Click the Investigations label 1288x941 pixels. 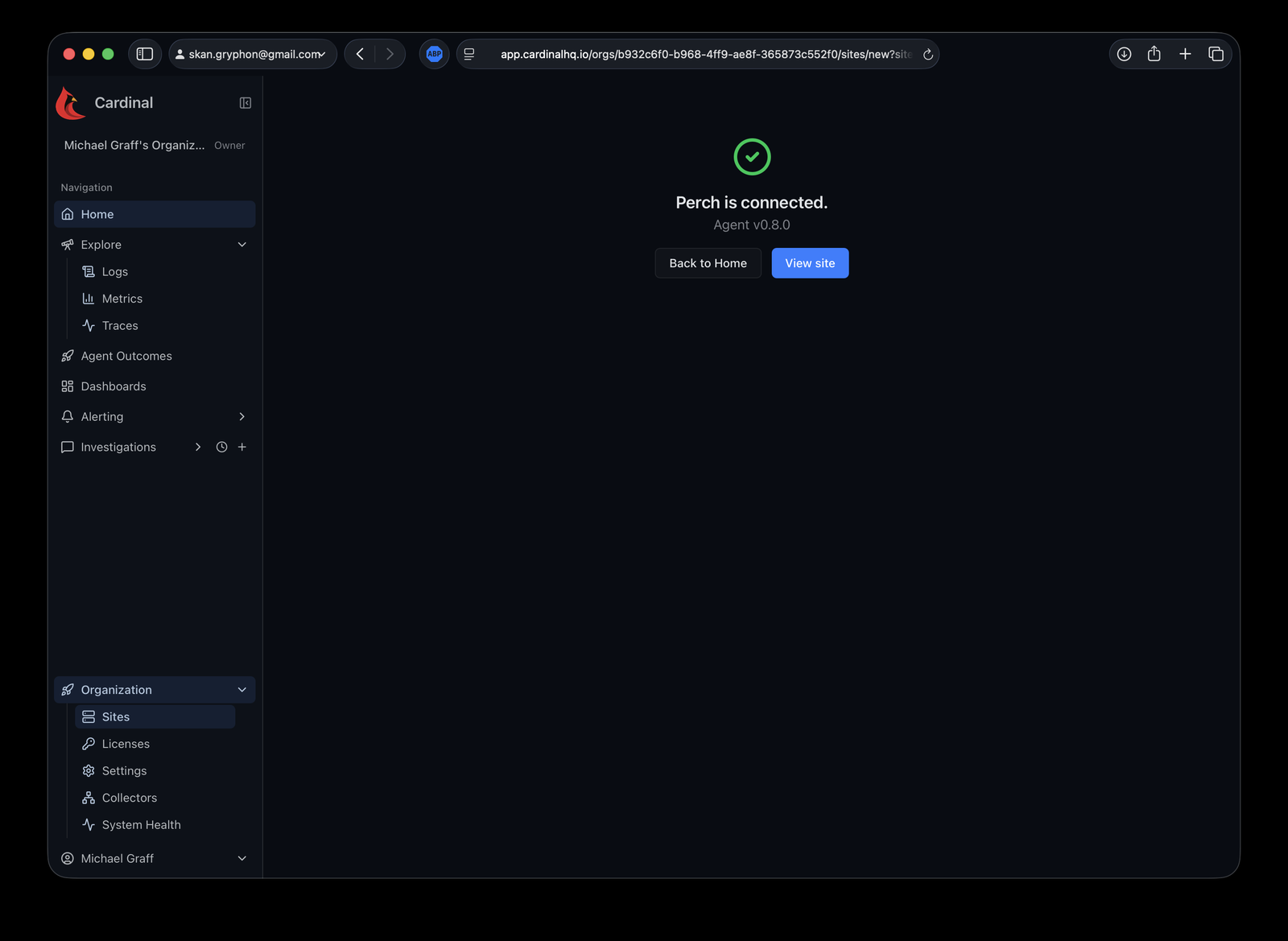pyautogui.click(x=118, y=447)
